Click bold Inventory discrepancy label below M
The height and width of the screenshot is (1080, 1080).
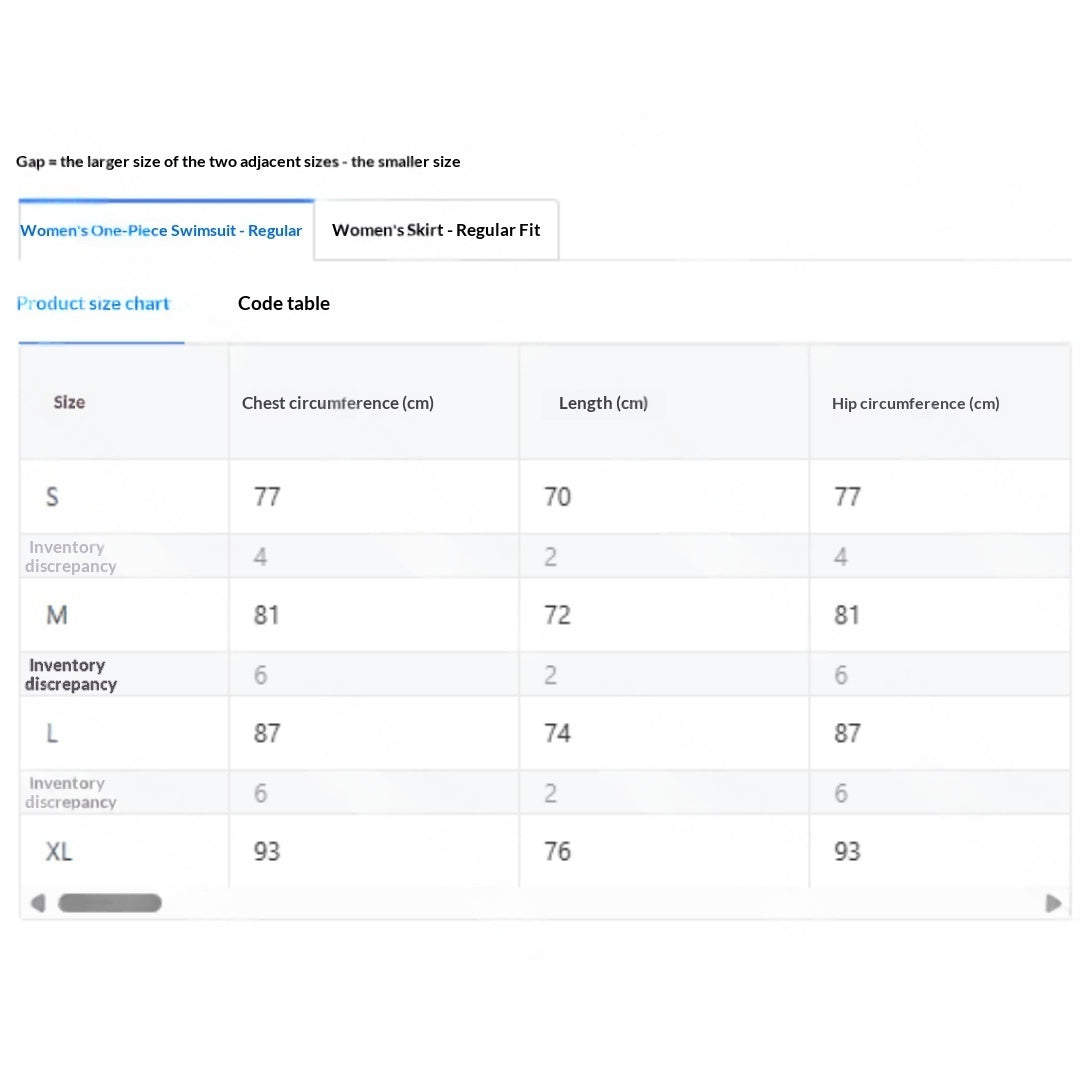[70, 674]
